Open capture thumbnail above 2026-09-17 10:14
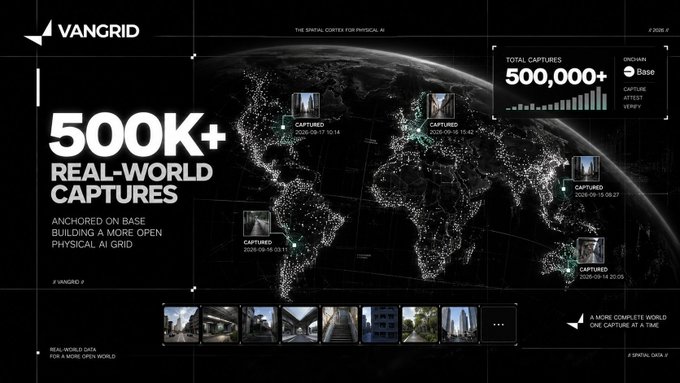This screenshot has height=383, width=680. pos(306,105)
